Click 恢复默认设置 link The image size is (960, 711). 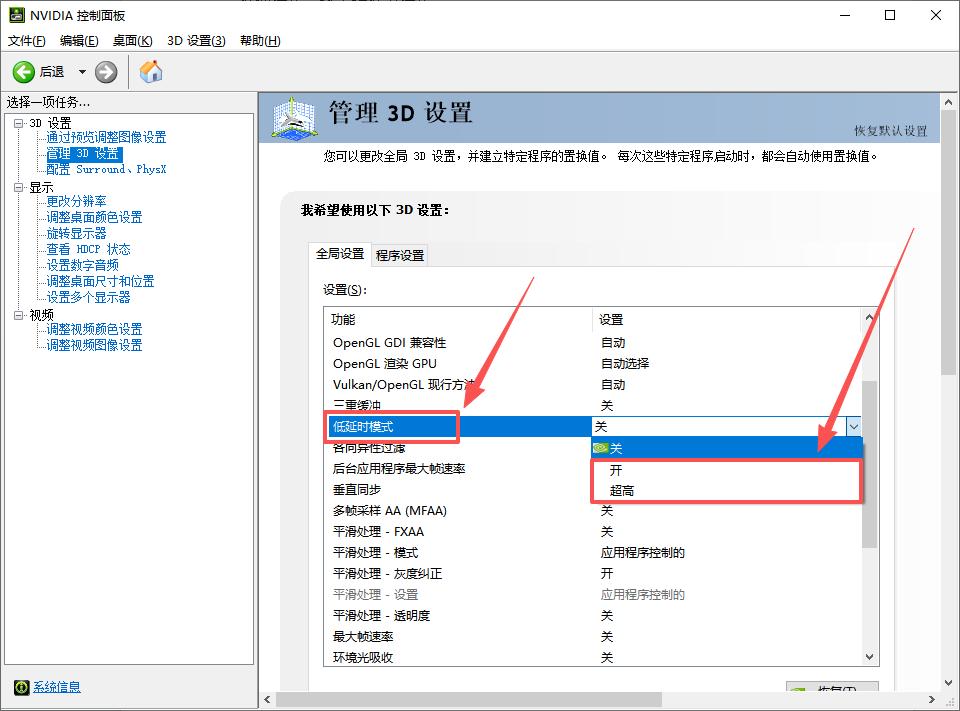click(x=891, y=131)
